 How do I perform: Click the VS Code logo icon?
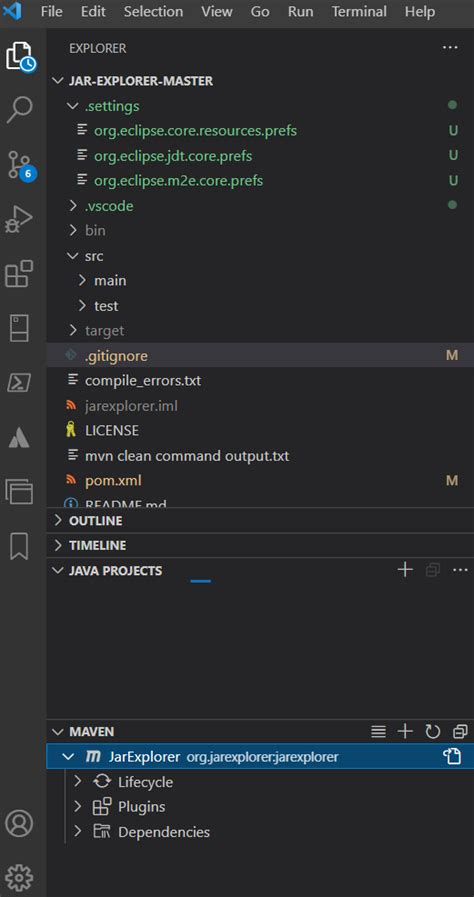[11, 11]
